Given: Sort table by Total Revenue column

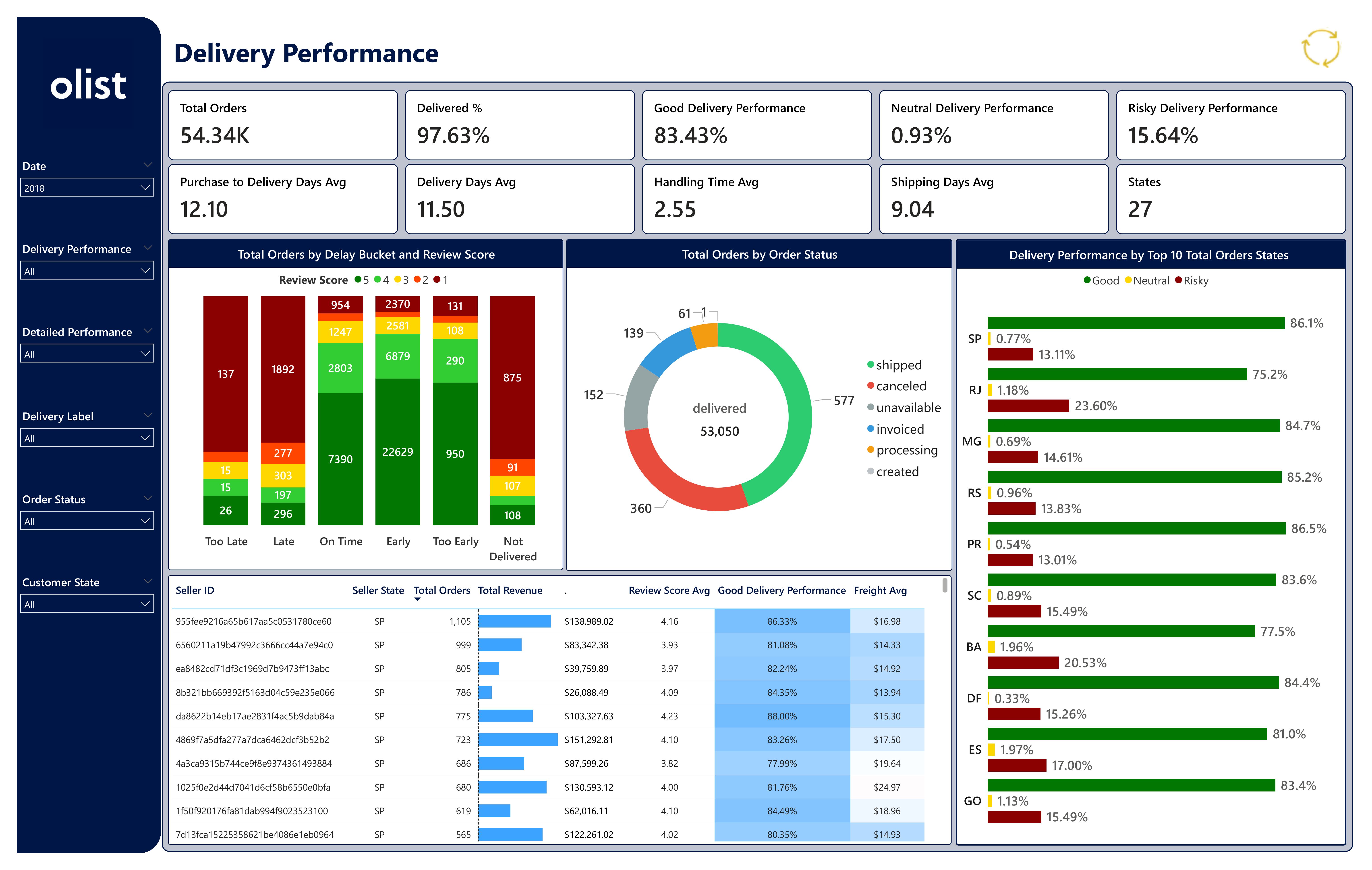Looking at the screenshot, I should coord(510,590).
